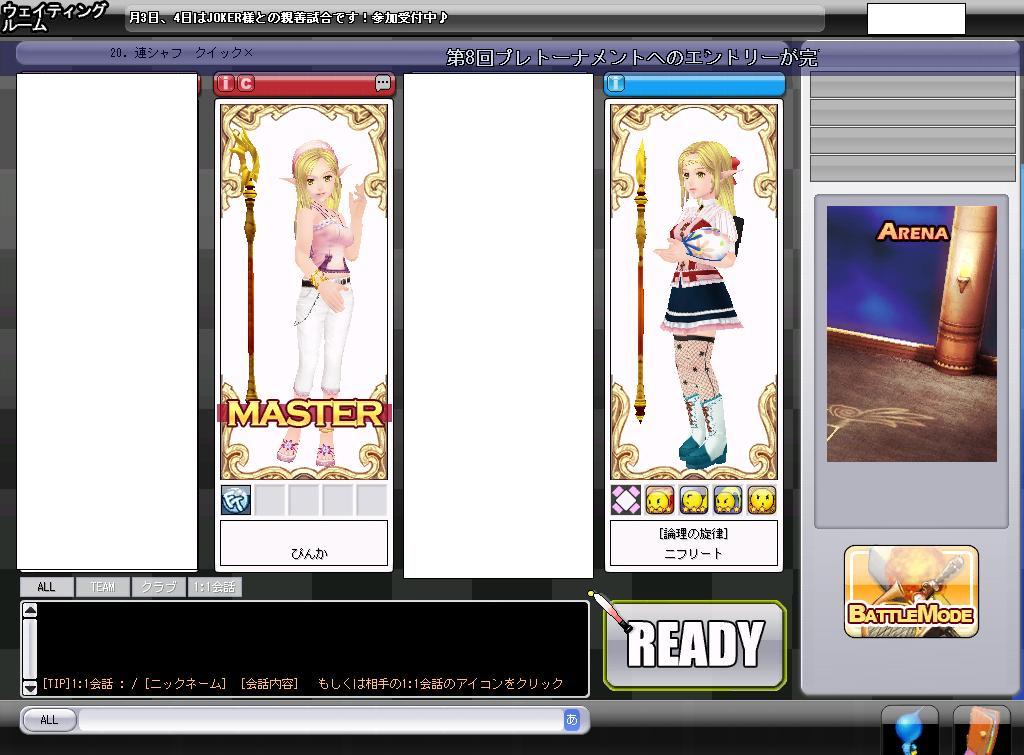Open 1:1 chat via the speech bubble icon
The width and height of the screenshot is (1024, 755).
(383, 84)
